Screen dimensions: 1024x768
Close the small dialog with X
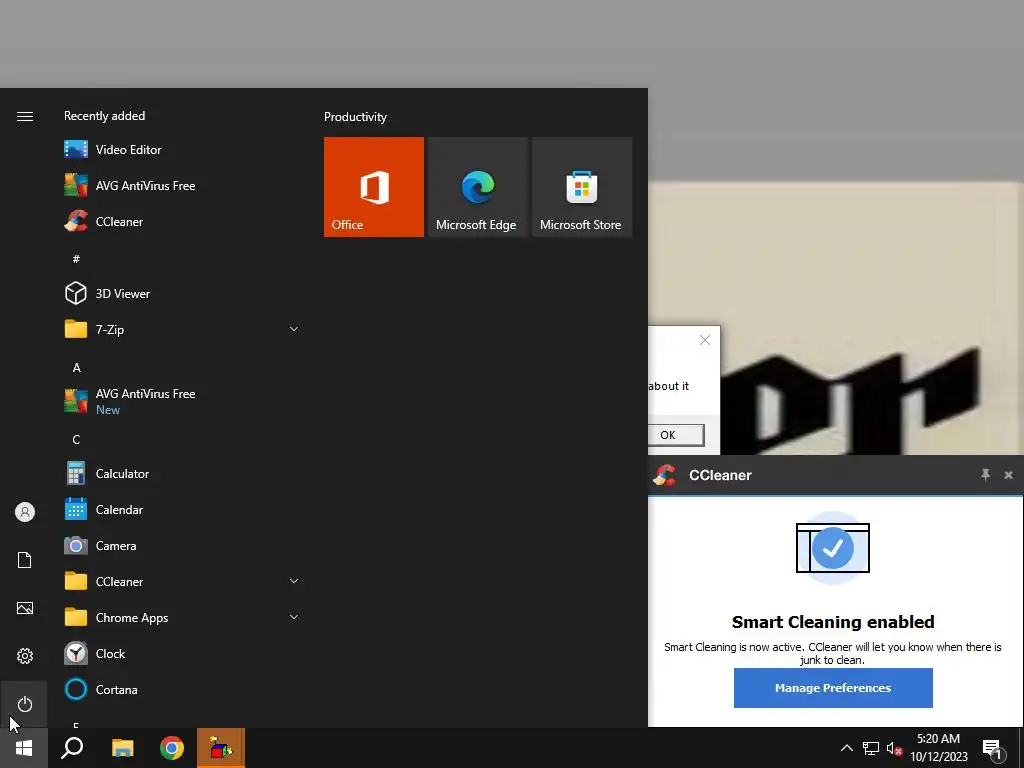(x=705, y=340)
